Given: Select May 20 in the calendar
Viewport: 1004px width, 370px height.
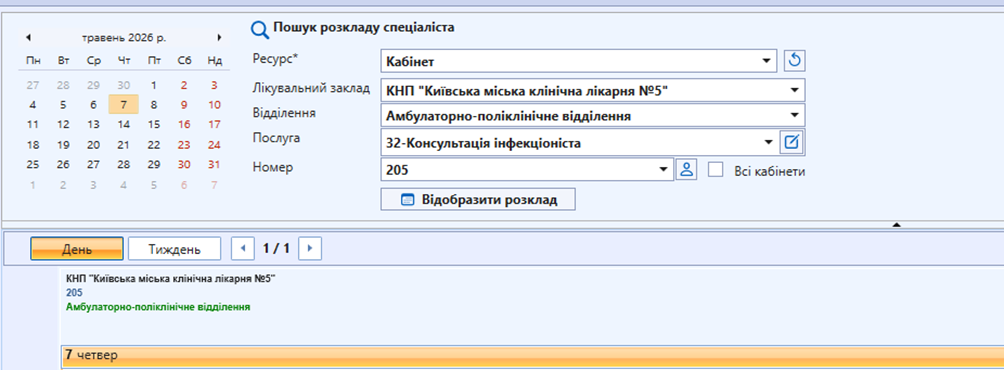Looking at the screenshot, I should pyautogui.click(x=93, y=145).
